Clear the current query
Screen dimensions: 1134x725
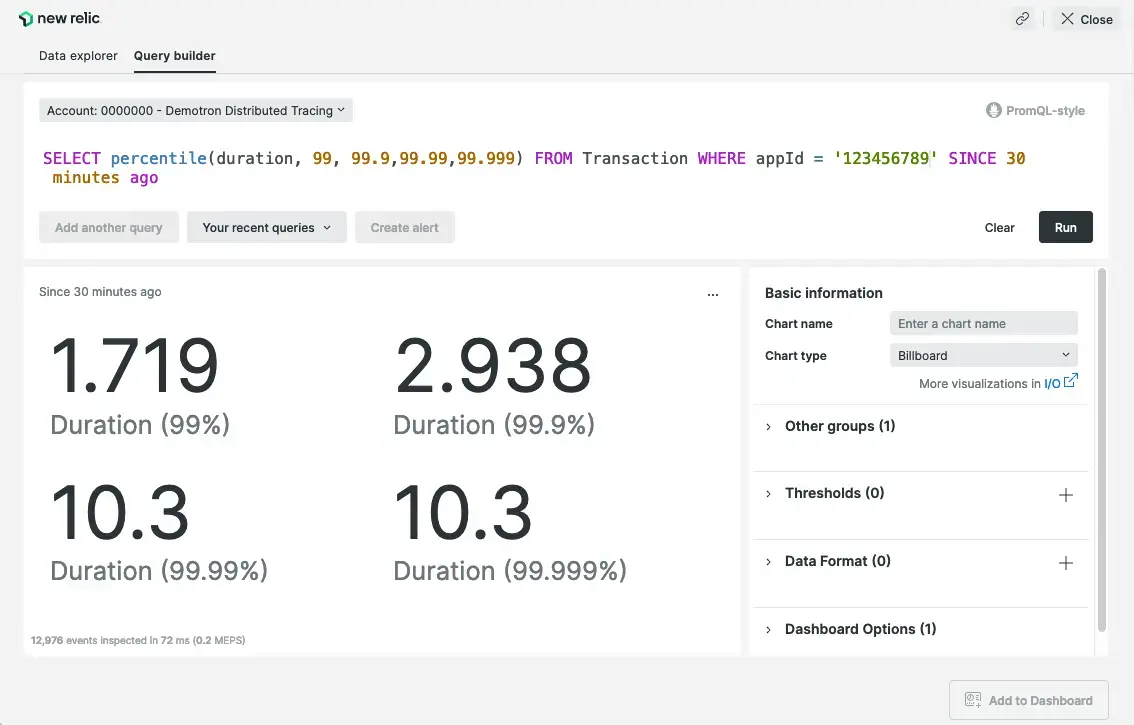tap(999, 228)
